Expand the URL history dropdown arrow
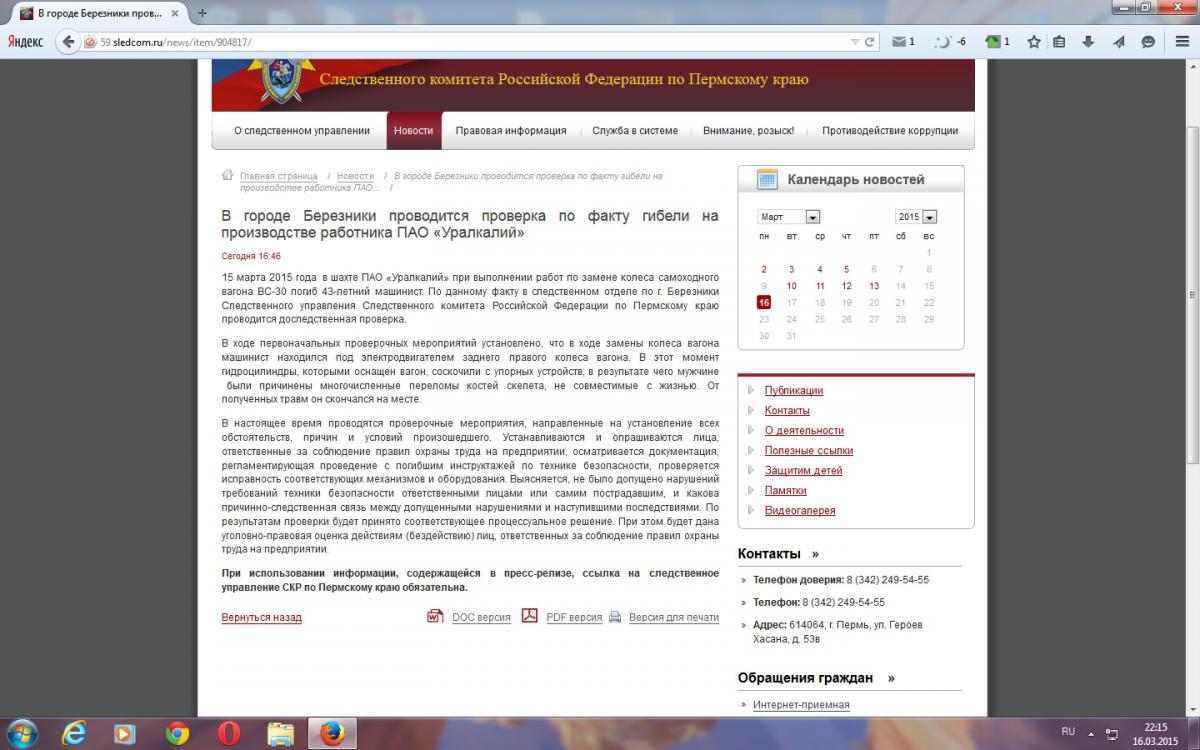The height and width of the screenshot is (750, 1200). point(855,42)
